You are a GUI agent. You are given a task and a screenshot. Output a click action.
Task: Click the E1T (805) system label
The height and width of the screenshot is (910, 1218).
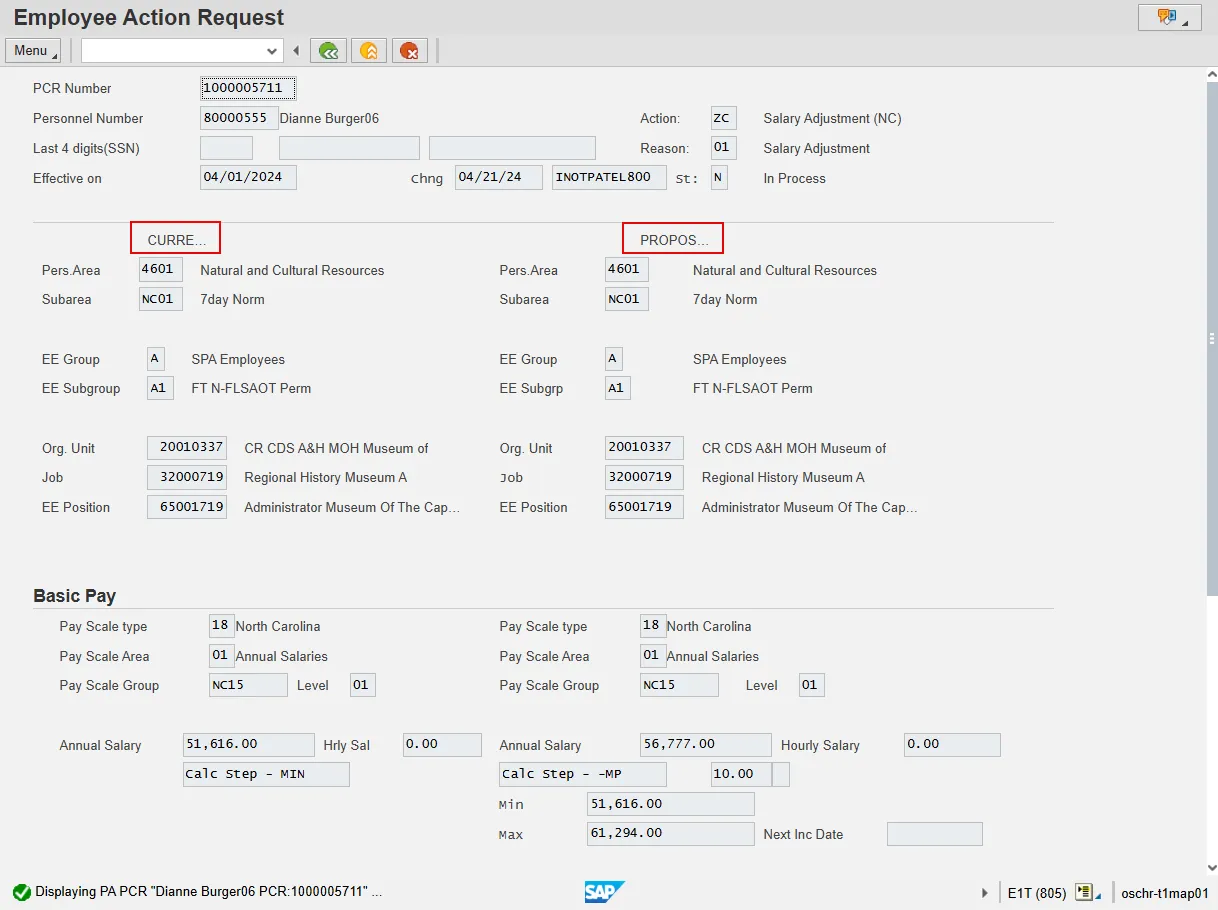pyautogui.click(x=1036, y=892)
